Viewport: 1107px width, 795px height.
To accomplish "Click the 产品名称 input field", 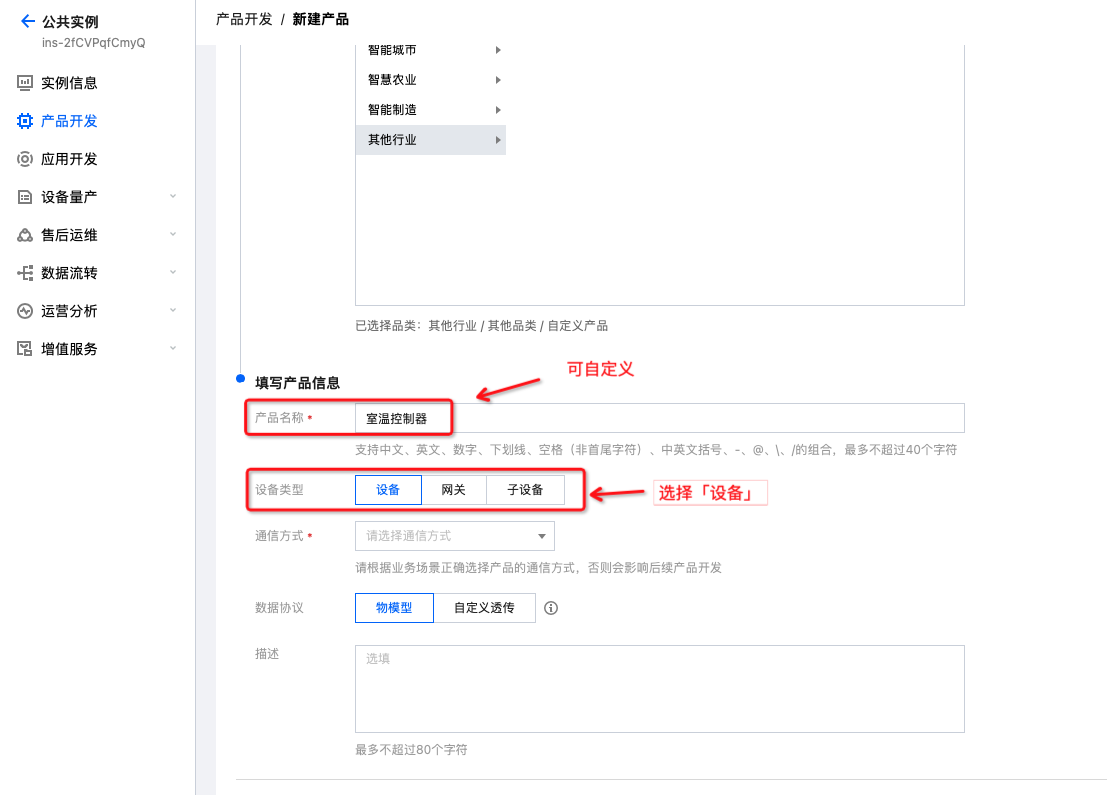I will point(658,418).
